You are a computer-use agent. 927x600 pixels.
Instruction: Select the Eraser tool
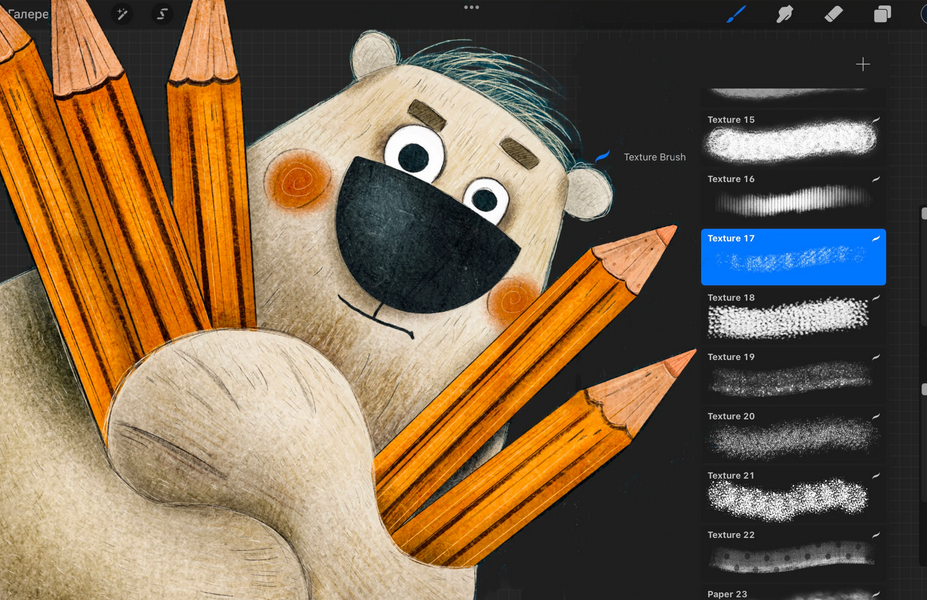[x=833, y=14]
